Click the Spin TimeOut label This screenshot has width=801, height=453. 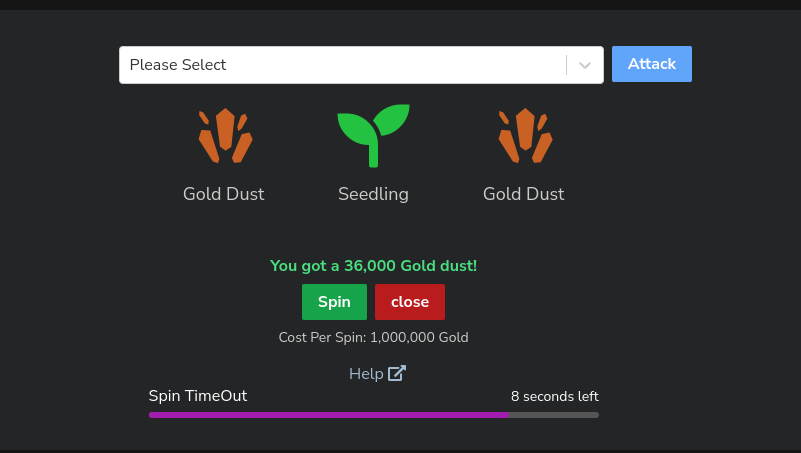point(198,396)
